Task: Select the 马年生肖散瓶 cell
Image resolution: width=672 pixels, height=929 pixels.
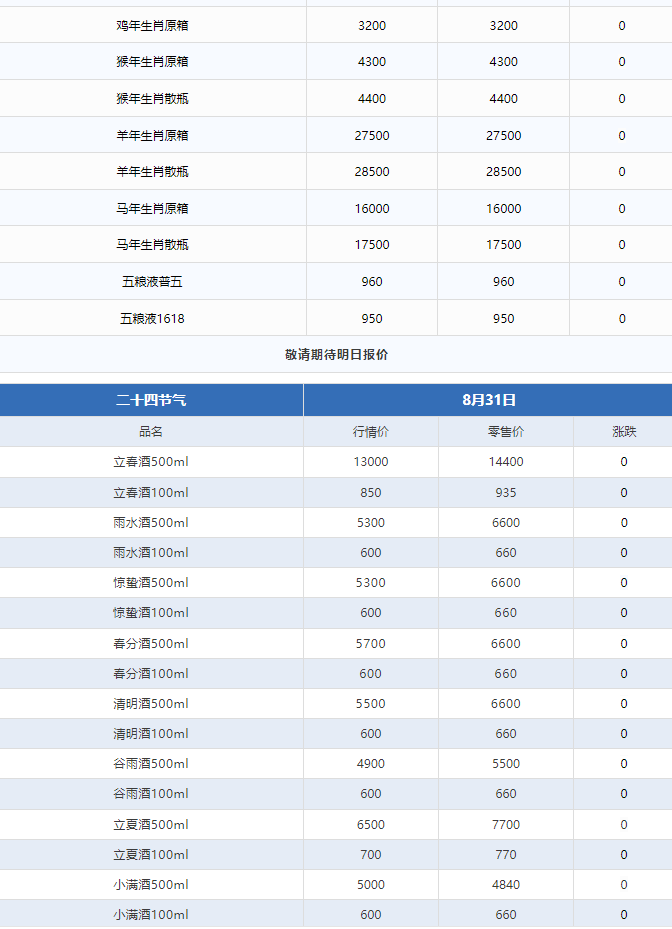Action: click(152, 244)
